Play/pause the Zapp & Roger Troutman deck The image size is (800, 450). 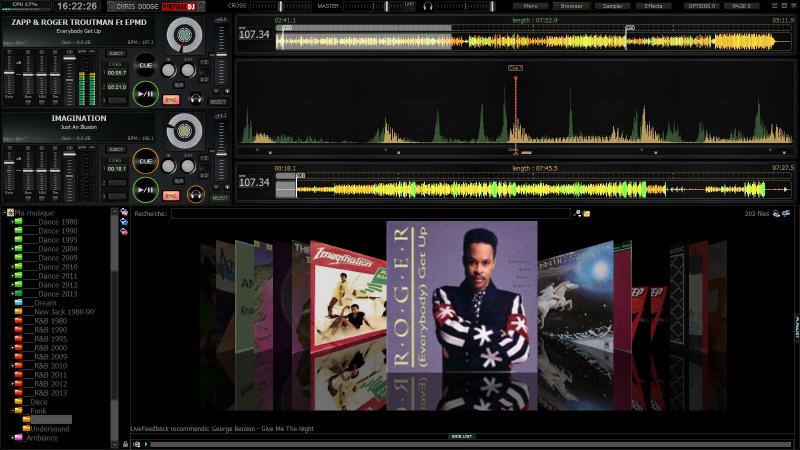coord(146,96)
